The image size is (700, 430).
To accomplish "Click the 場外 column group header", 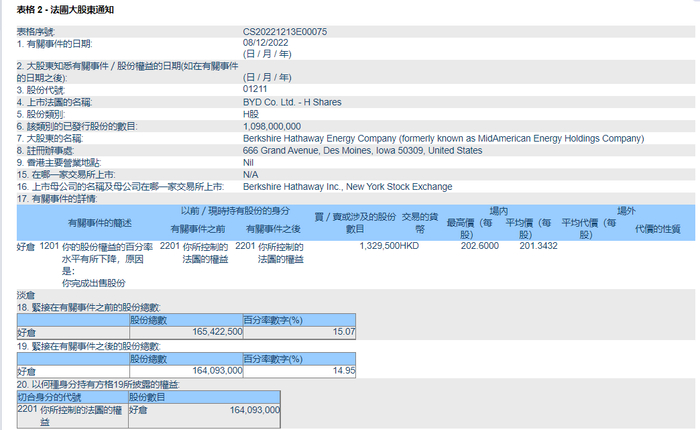I will (626, 211).
